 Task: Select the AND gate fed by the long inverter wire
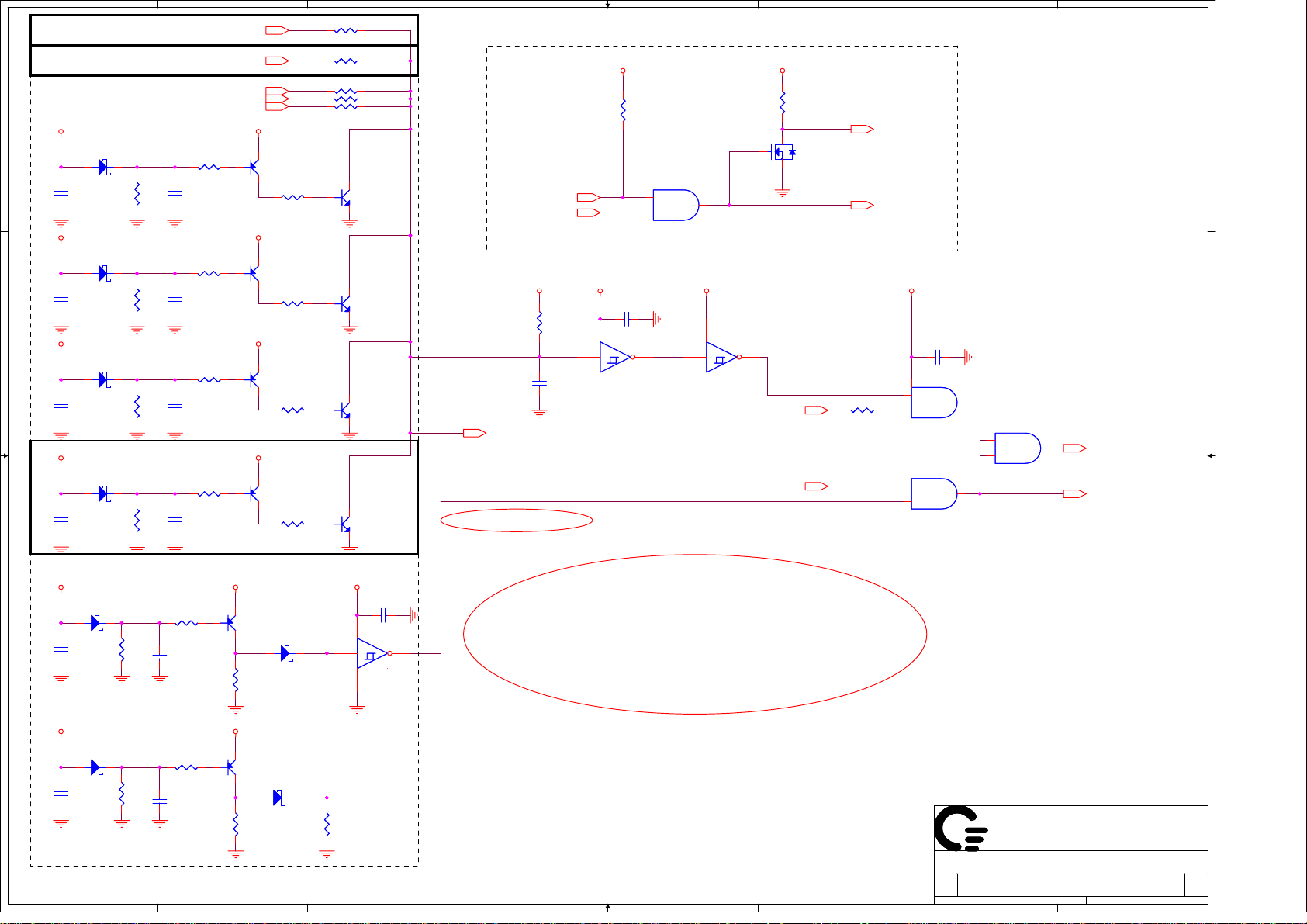pos(934,493)
